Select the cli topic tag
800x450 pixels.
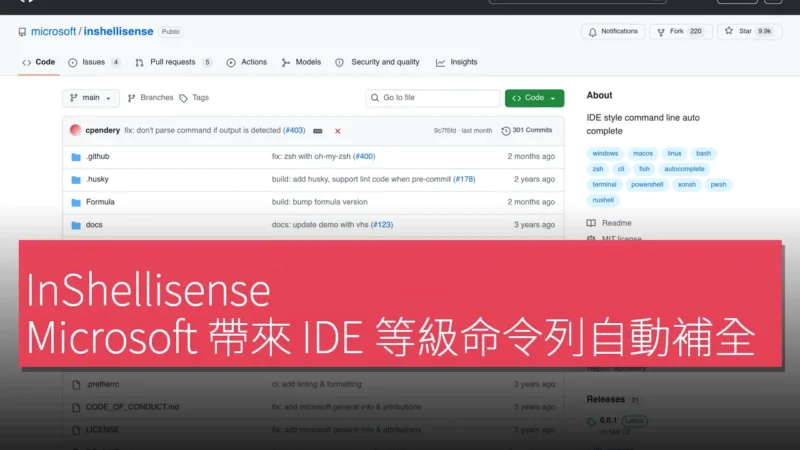[621, 169]
